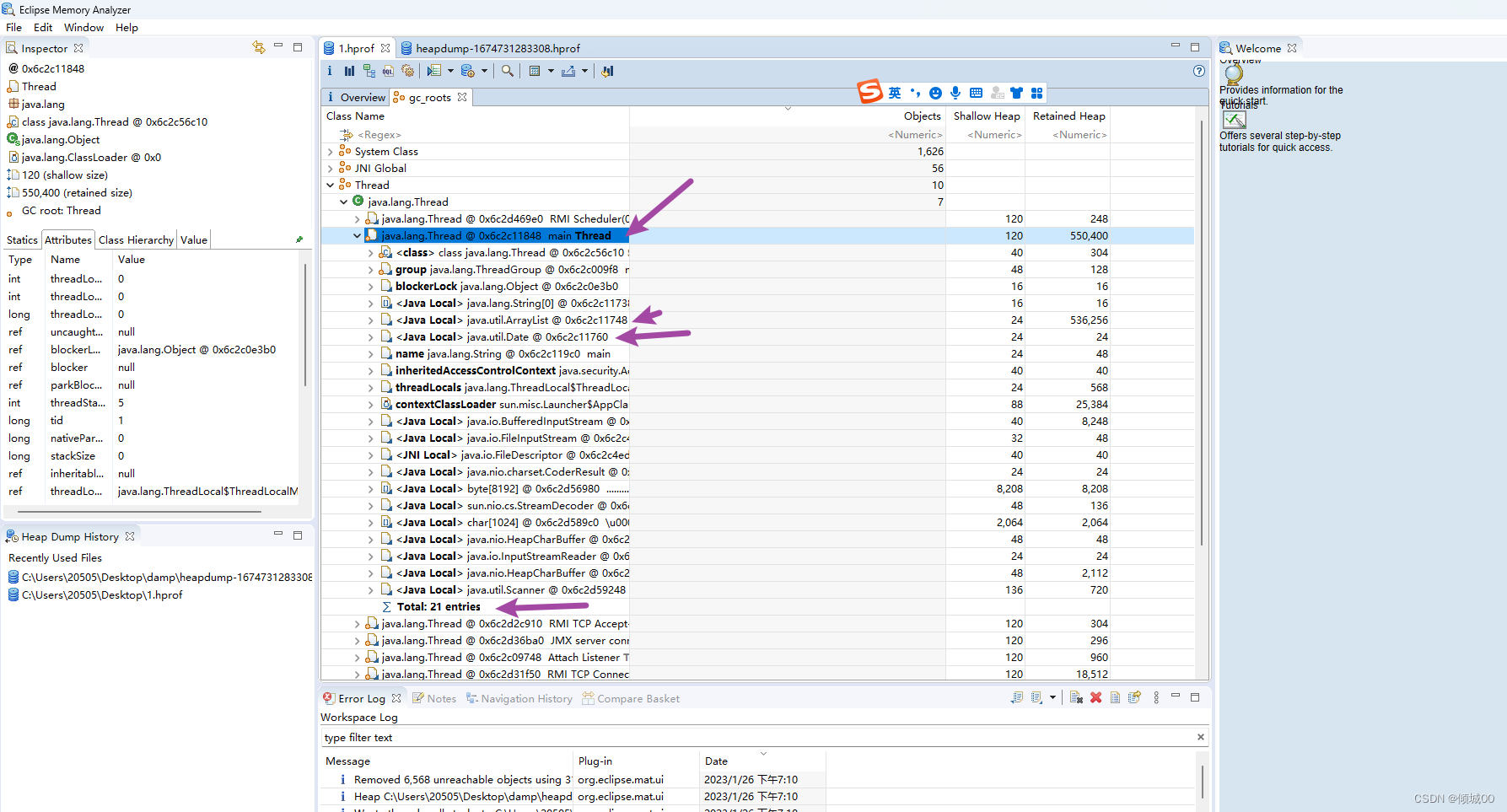
Task: Click the import log icon in Error Log
Action: (1036, 697)
